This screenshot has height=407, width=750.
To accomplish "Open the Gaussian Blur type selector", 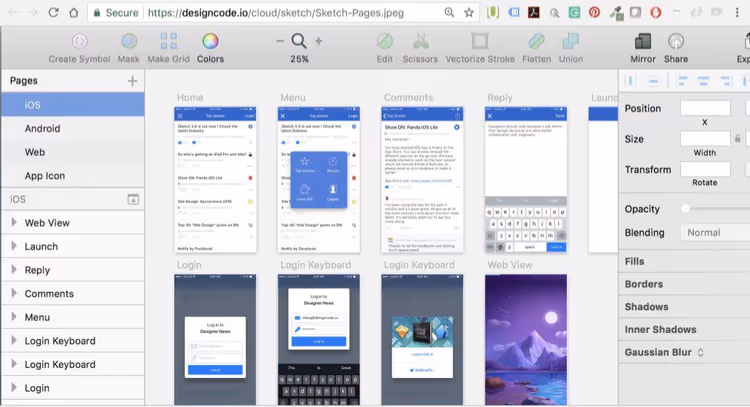I will (x=700, y=352).
